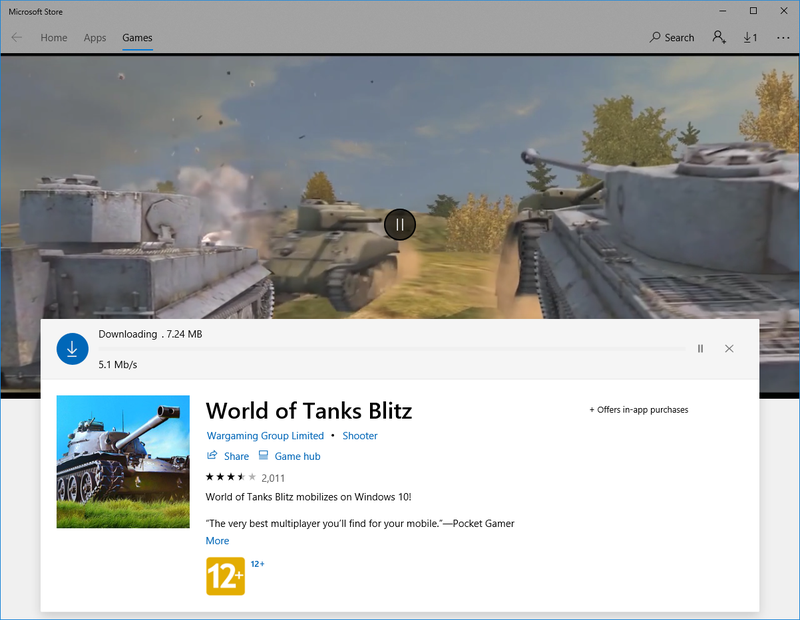This screenshot has width=800, height=620.
Task: Click the World of Tanks Blitz title
Action: coord(309,411)
